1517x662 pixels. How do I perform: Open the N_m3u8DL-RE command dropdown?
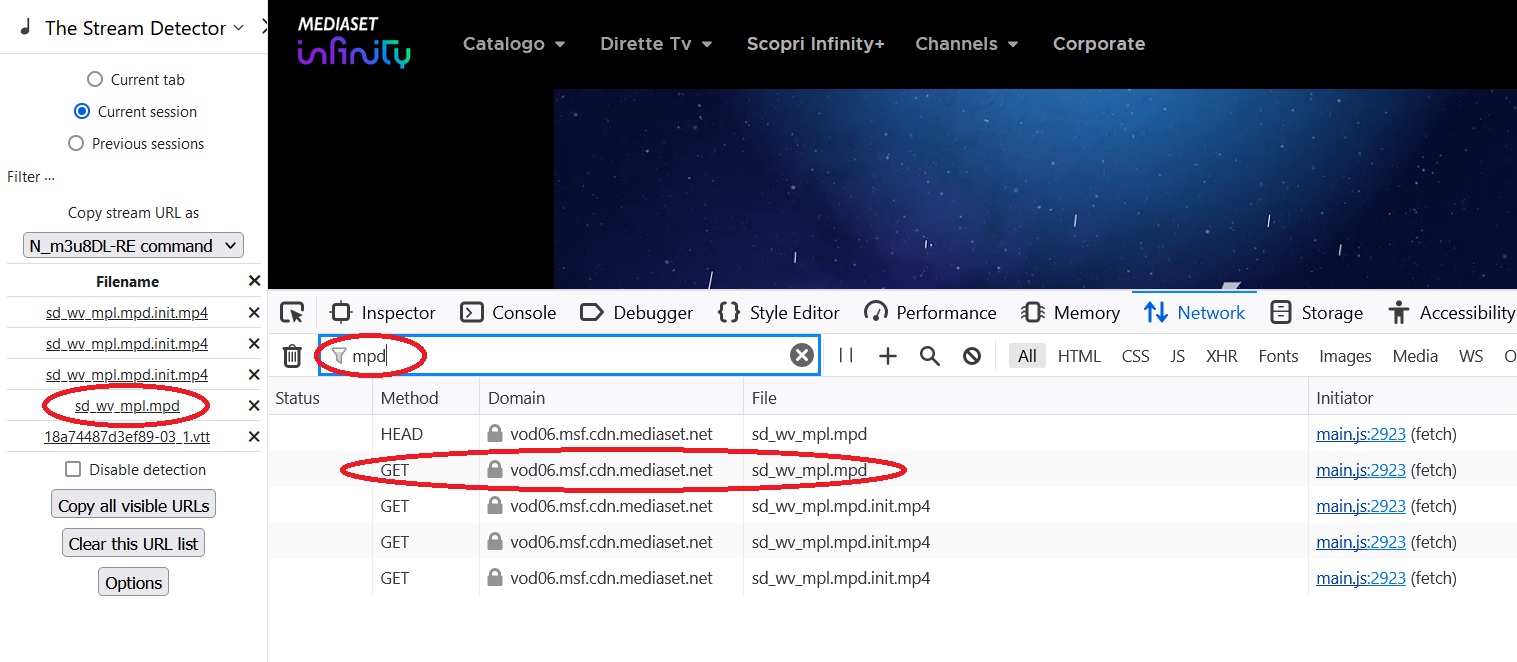pyautogui.click(x=133, y=246)
